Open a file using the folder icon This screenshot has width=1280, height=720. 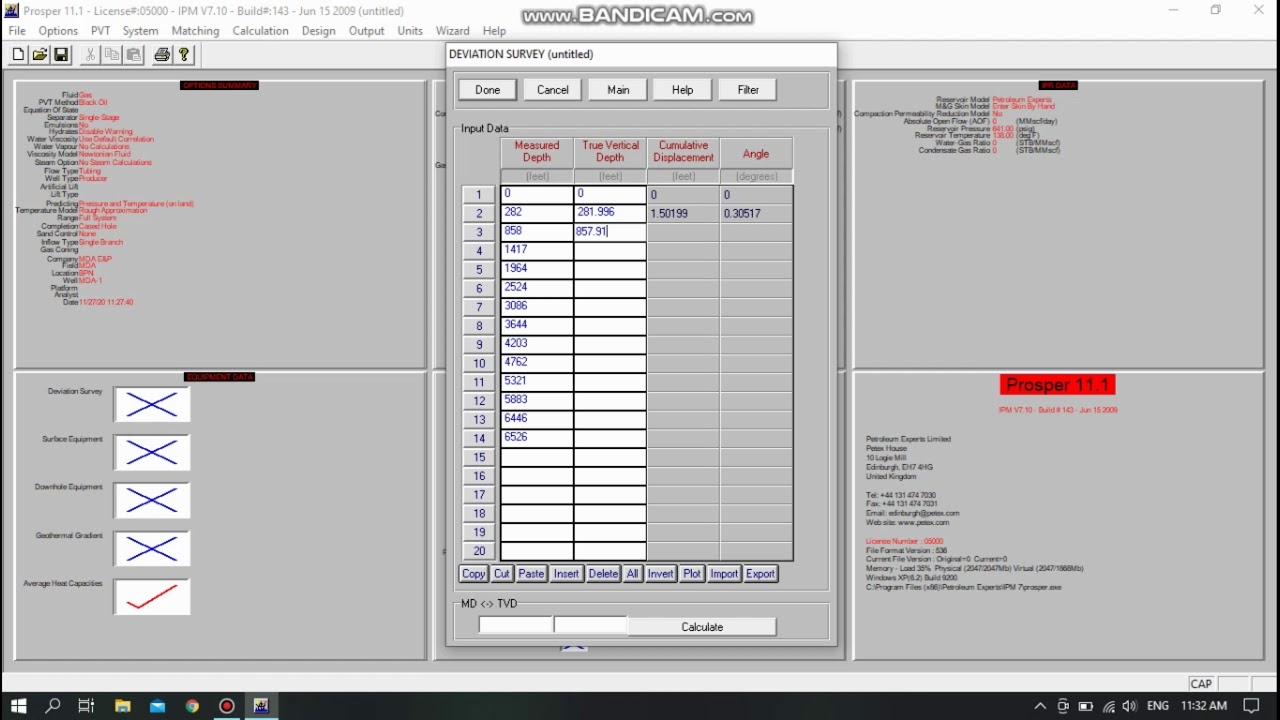click(x=39, y=55)
